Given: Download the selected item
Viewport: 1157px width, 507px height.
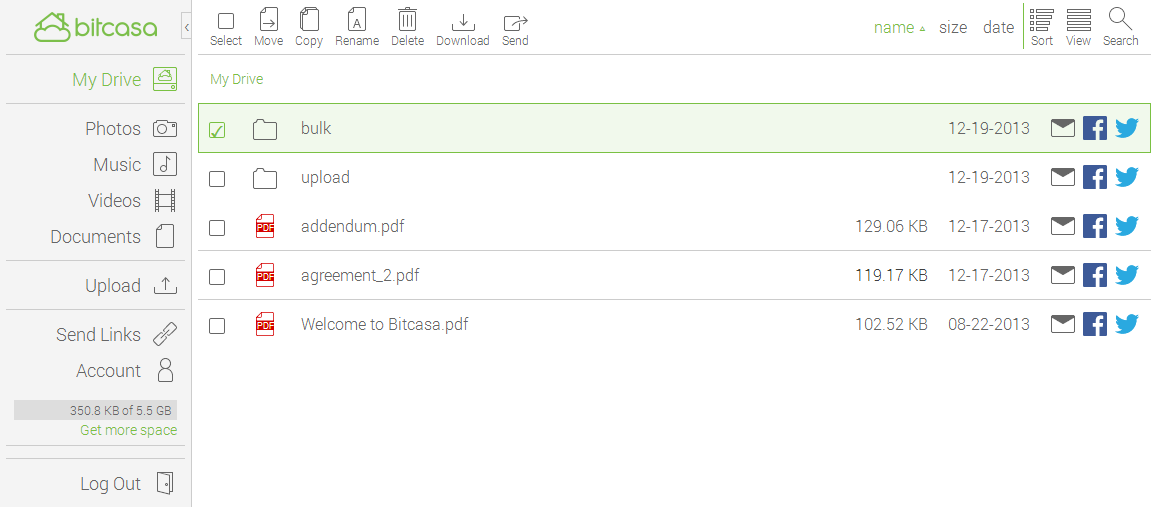Looking at the screenshot, I should click(462, 27).
